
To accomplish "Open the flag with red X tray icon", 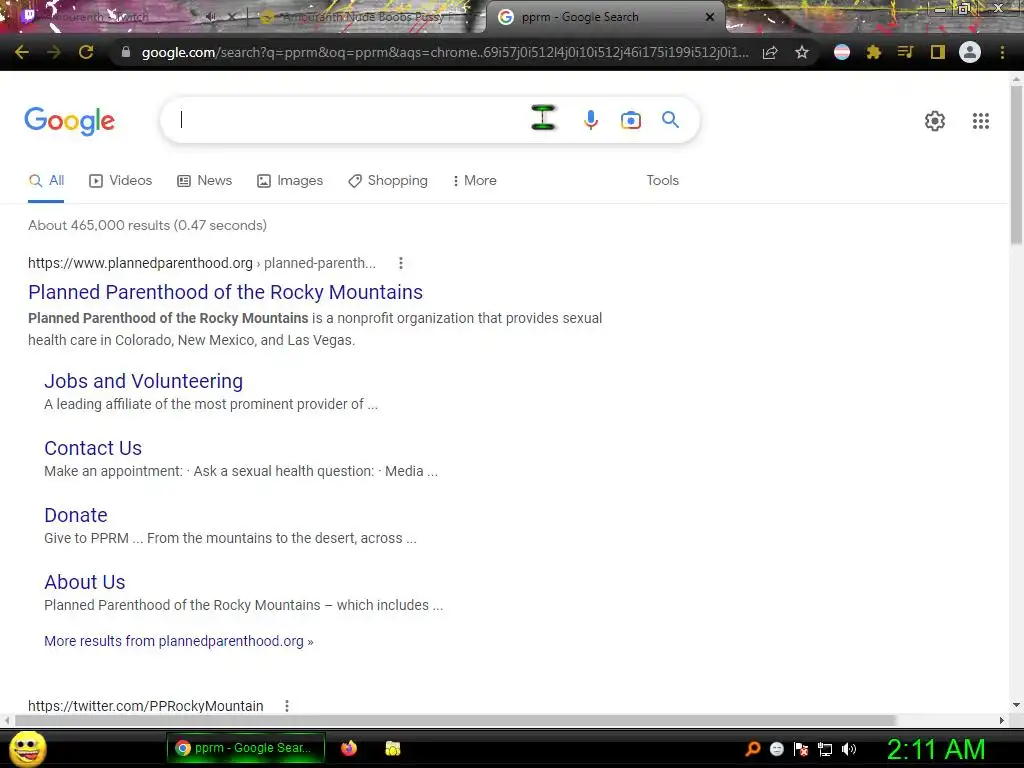I will tap(801, 749).
